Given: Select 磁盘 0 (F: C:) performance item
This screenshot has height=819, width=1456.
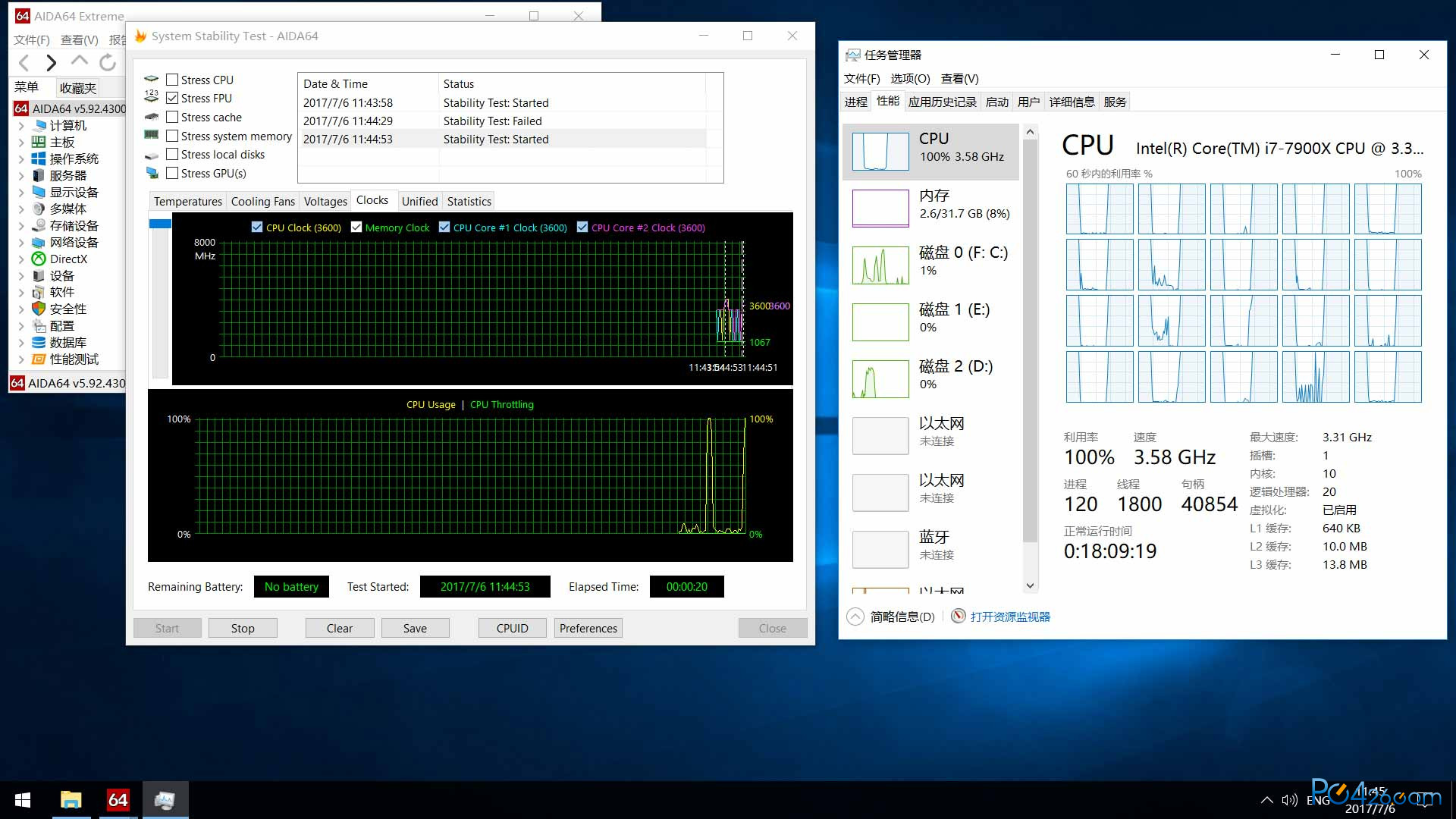Looking at the screenshot, I should (x=931, y=265).
